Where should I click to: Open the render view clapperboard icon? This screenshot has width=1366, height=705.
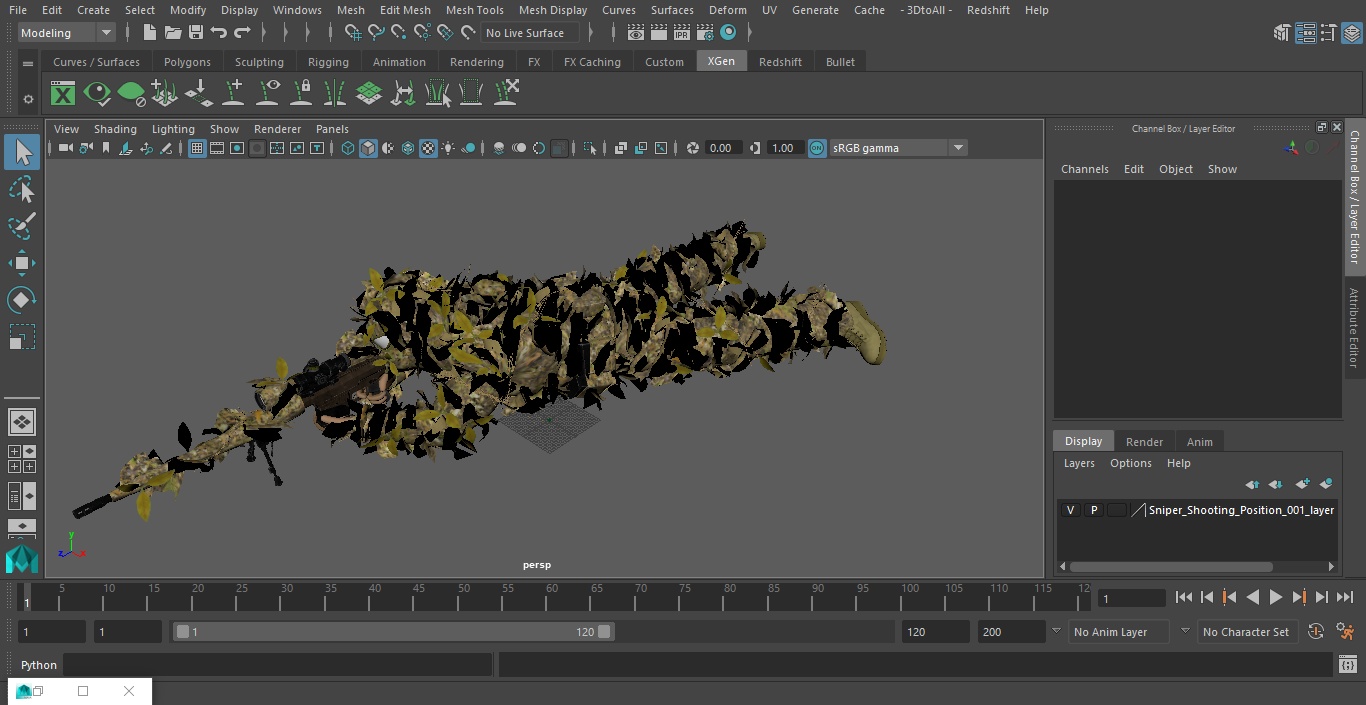click(x=635, y=33)
